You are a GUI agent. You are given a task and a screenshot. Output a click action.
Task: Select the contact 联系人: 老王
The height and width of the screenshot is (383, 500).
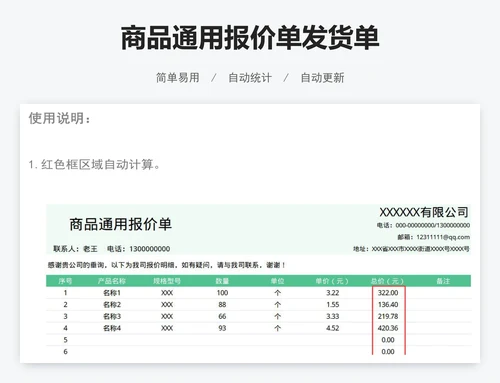tap(76, 249)
